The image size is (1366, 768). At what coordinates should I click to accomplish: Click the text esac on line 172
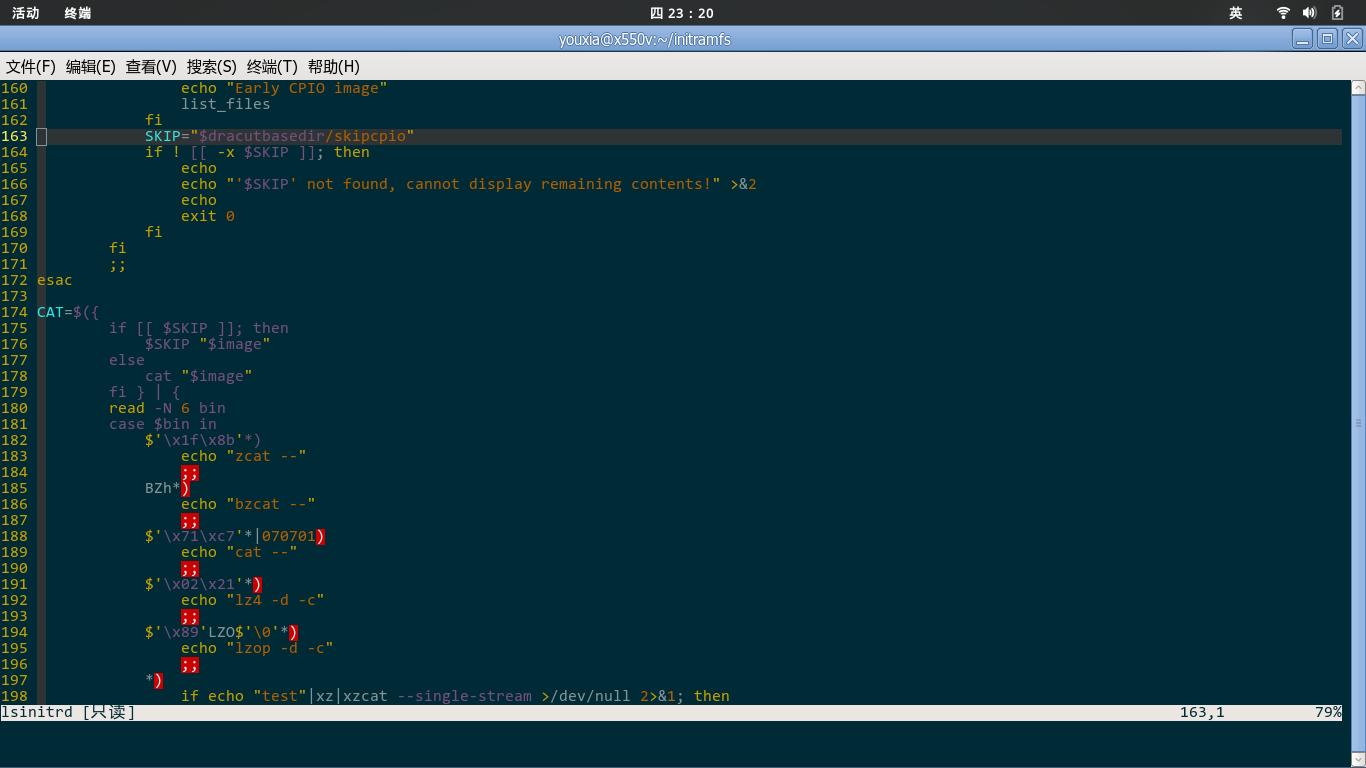[x=55, y=280]
